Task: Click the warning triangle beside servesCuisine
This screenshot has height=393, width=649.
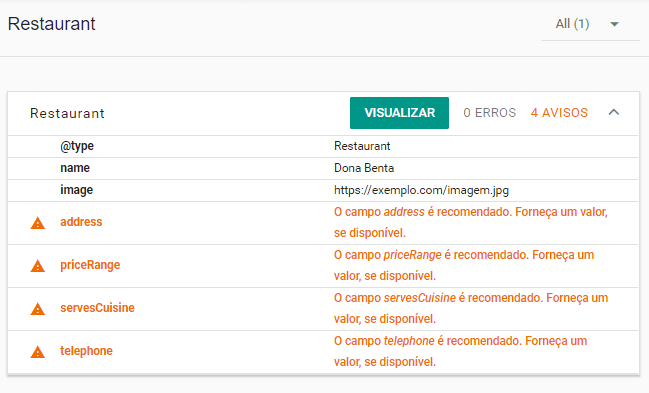Action: 38,309
